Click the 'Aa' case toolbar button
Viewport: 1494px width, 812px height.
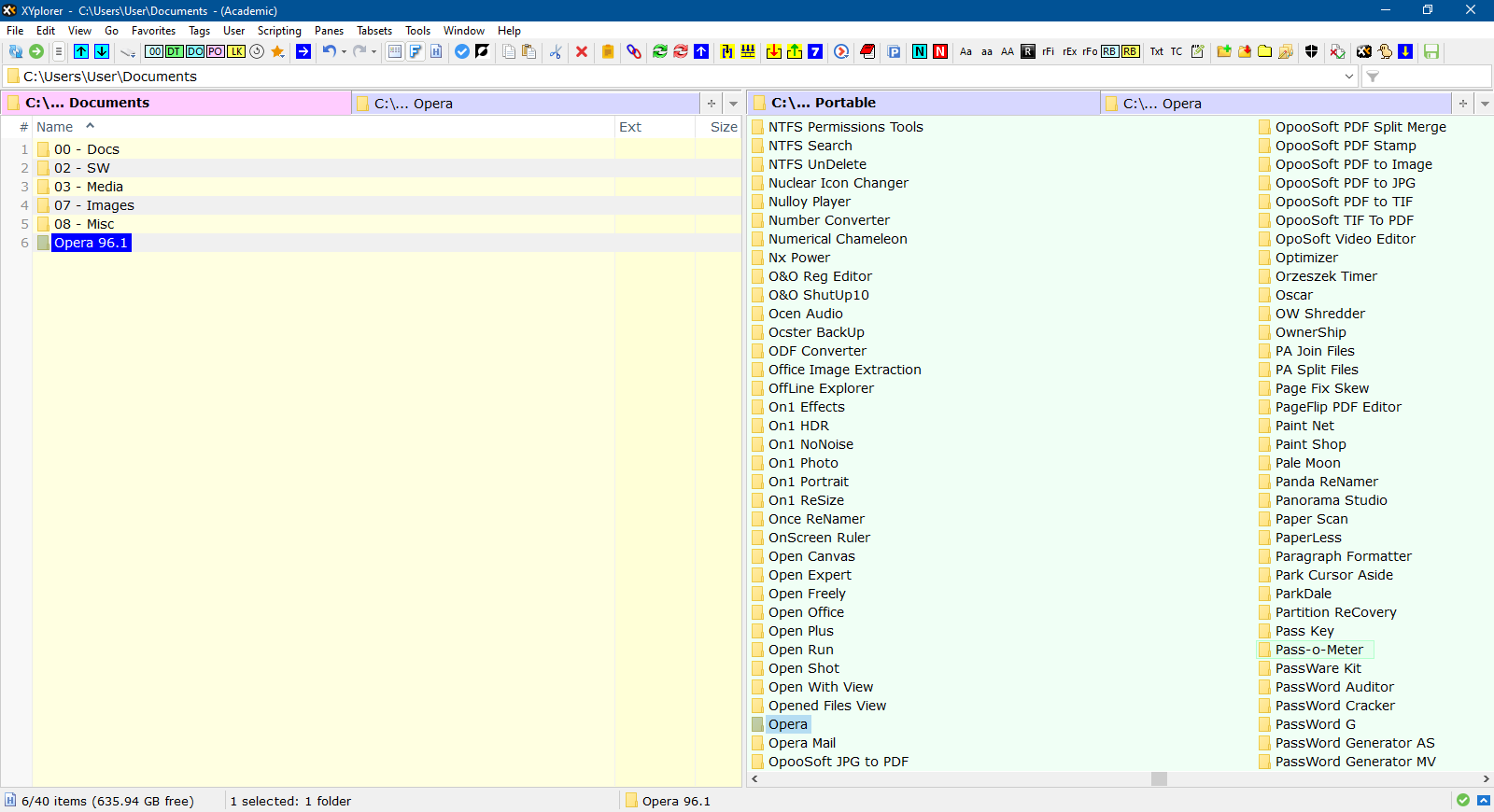966,51
